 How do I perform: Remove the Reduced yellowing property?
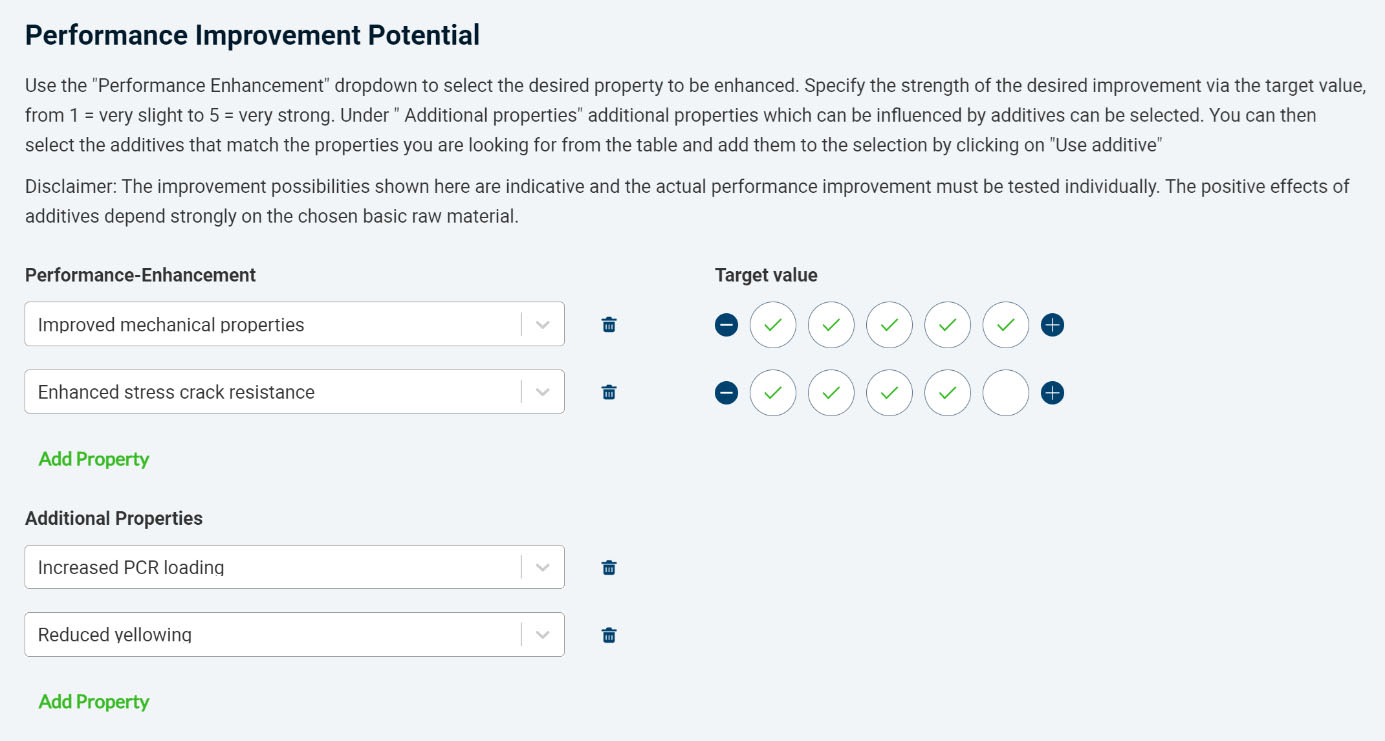tap(609, 635)
